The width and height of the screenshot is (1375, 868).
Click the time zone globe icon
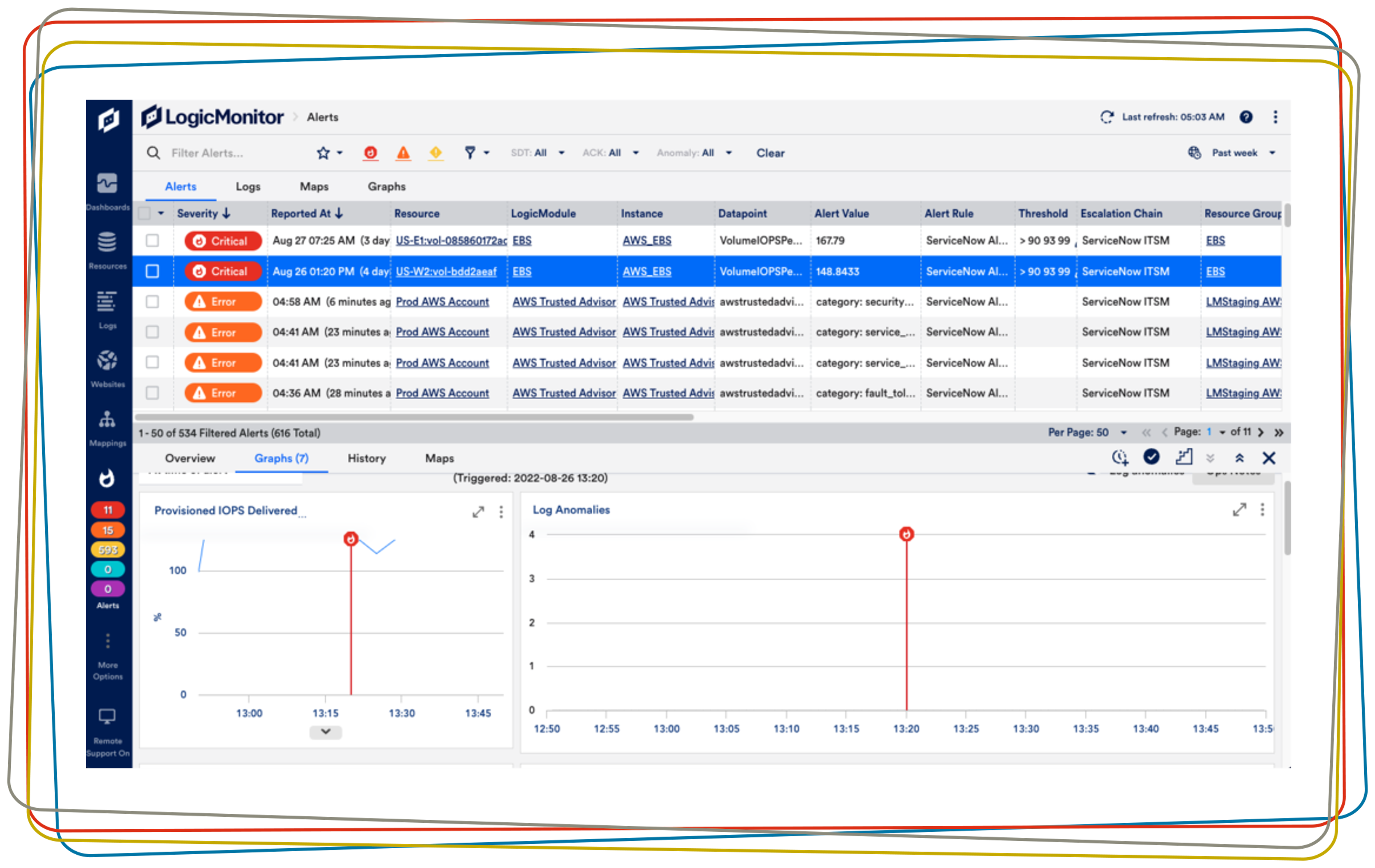coord(1195,153)
